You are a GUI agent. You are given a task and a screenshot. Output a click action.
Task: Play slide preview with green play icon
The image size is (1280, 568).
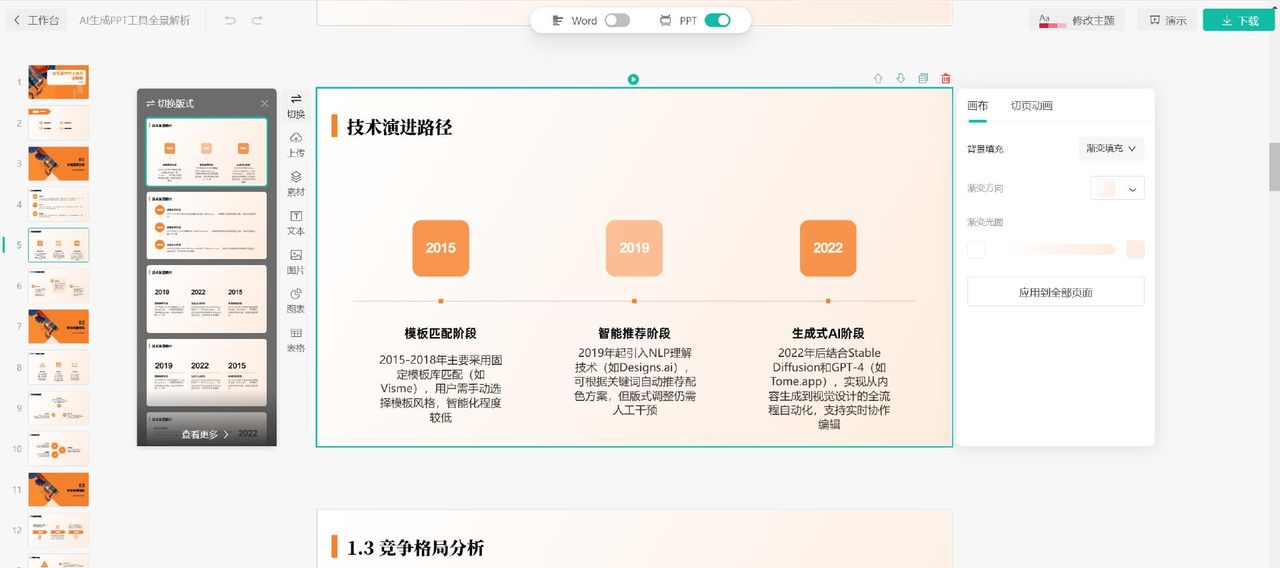click(633, 79)
